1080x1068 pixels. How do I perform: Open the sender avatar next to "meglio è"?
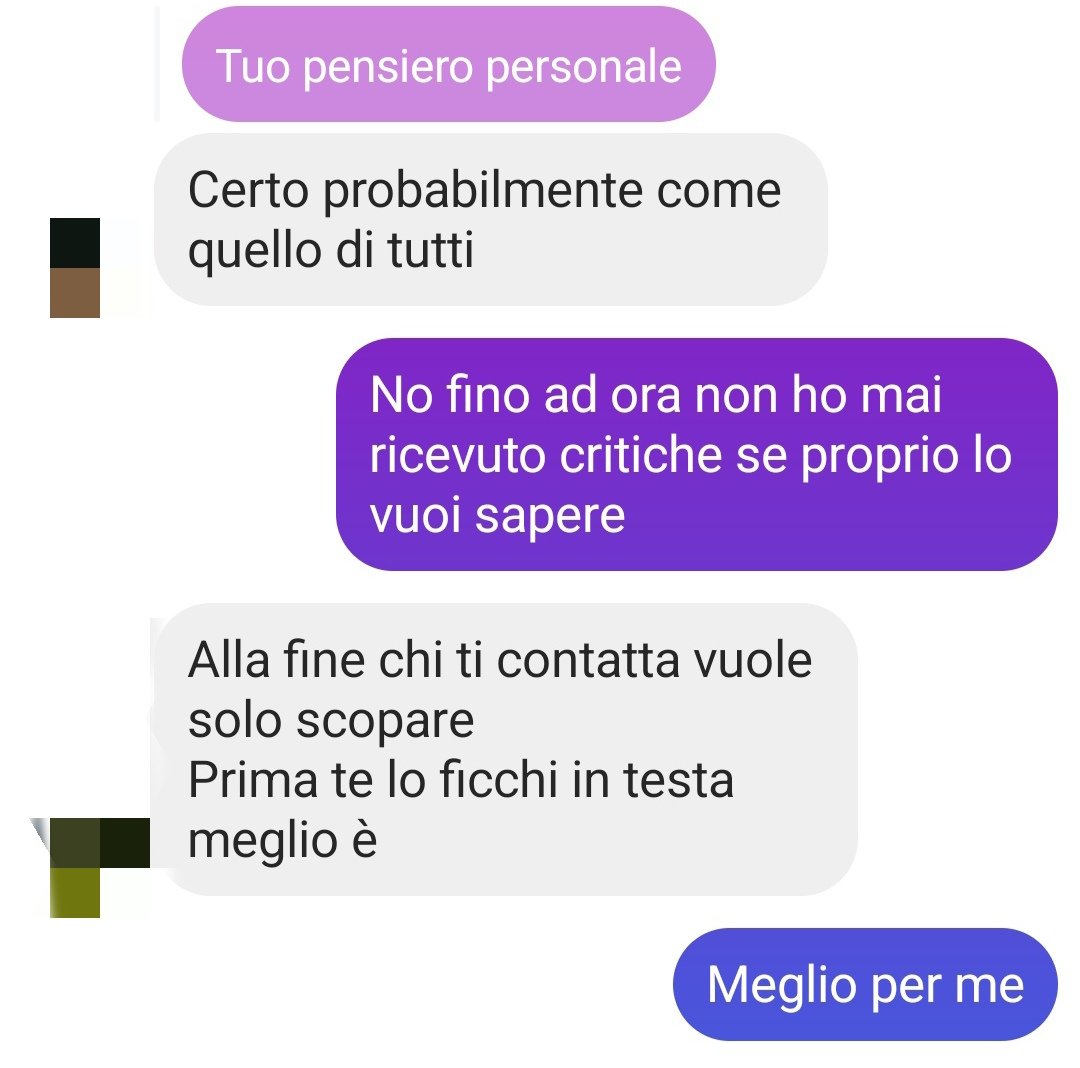click(90, 868)
